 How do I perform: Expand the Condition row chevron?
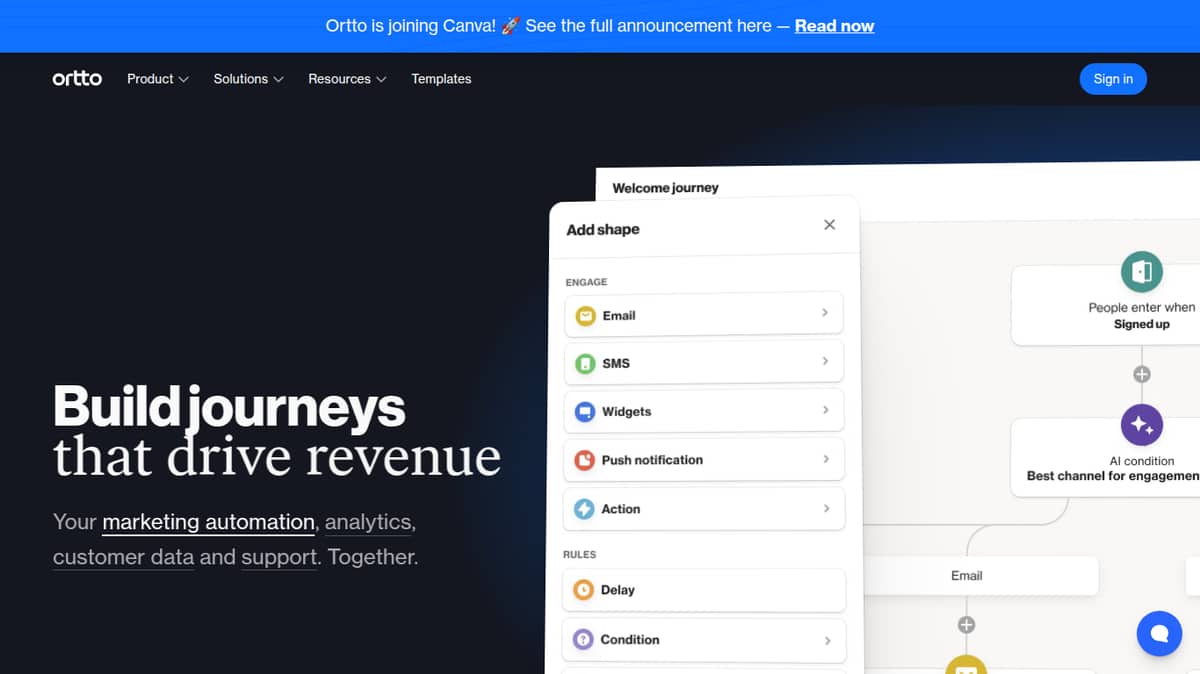tap(828, 640)
